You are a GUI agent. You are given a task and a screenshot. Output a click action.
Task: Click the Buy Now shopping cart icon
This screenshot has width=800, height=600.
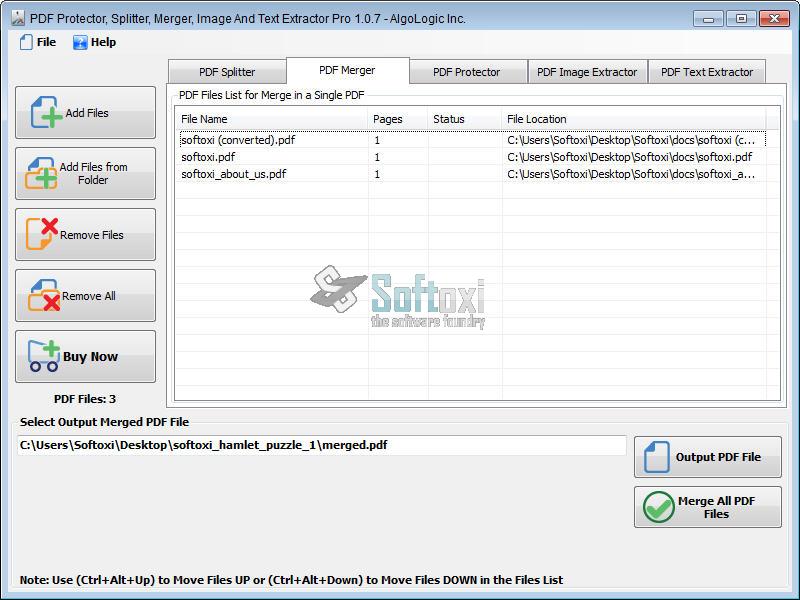tap(44, 356)
